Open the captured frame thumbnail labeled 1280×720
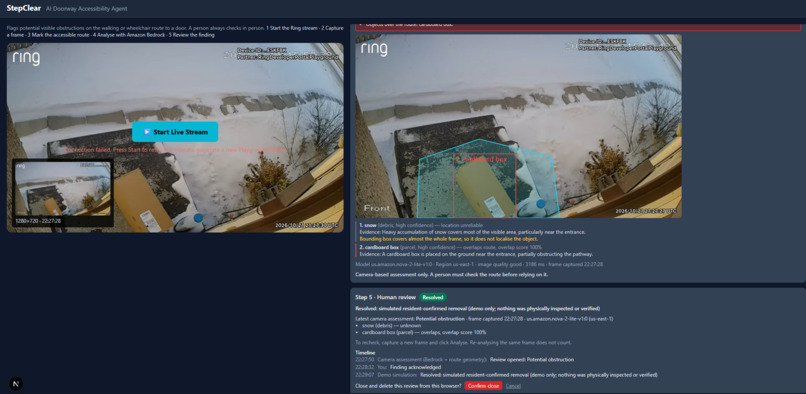The image size is (806, 394). click(x=63, y=192)
